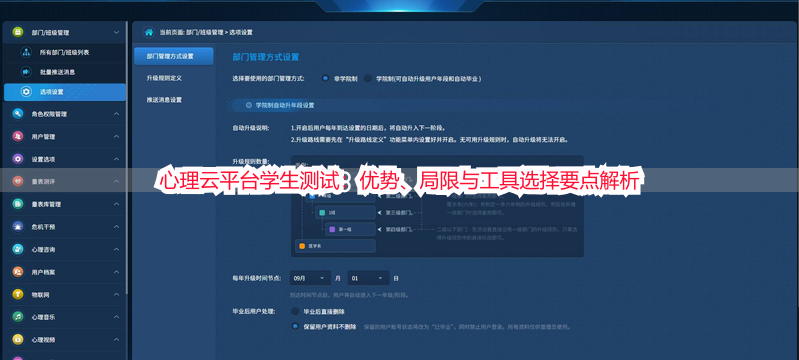Click the 升级规则数量 label
Screen dimensions: 799x360
(251, 161)
